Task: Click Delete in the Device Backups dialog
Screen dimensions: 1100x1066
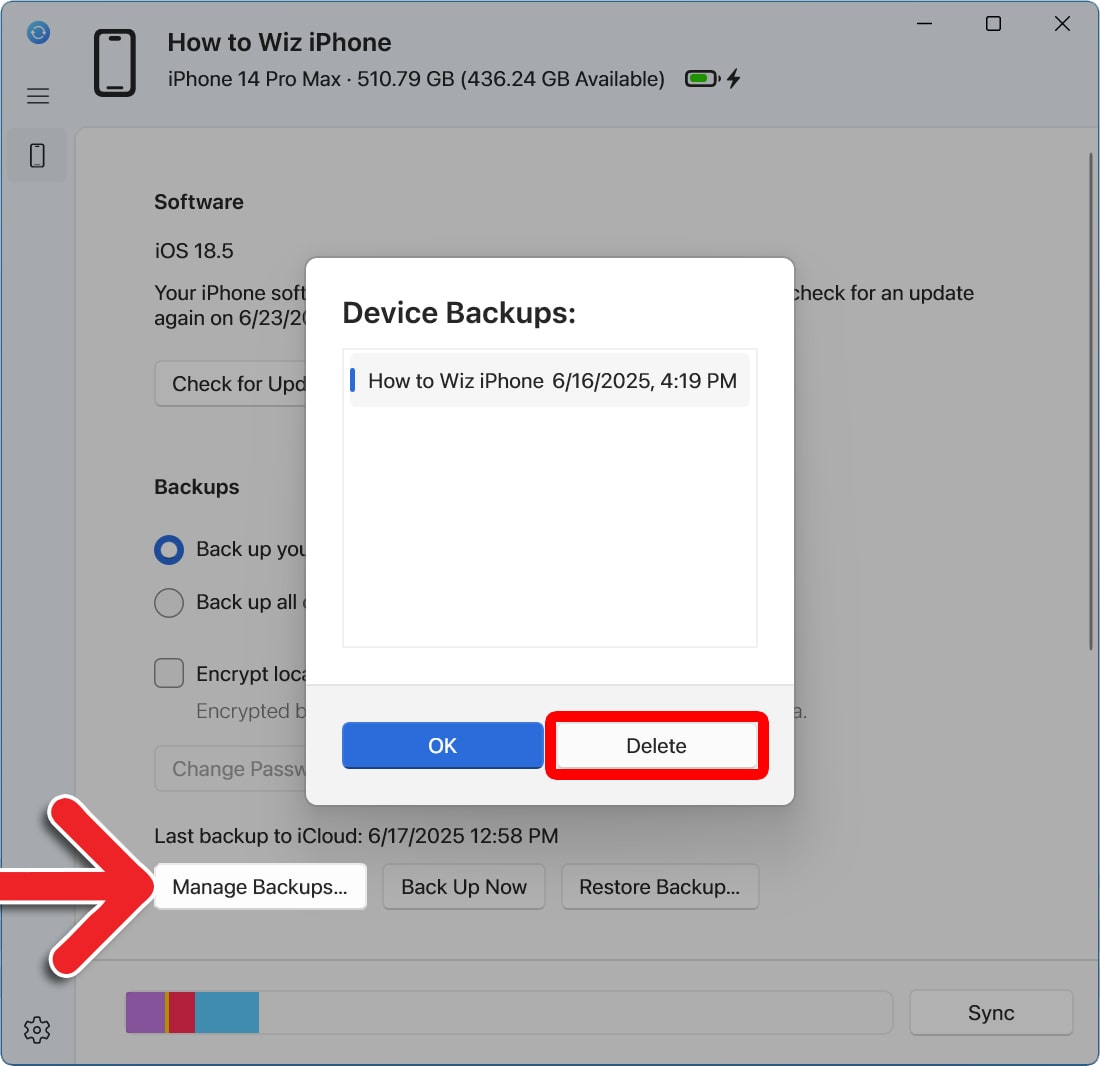Action: tap(656, 745)
